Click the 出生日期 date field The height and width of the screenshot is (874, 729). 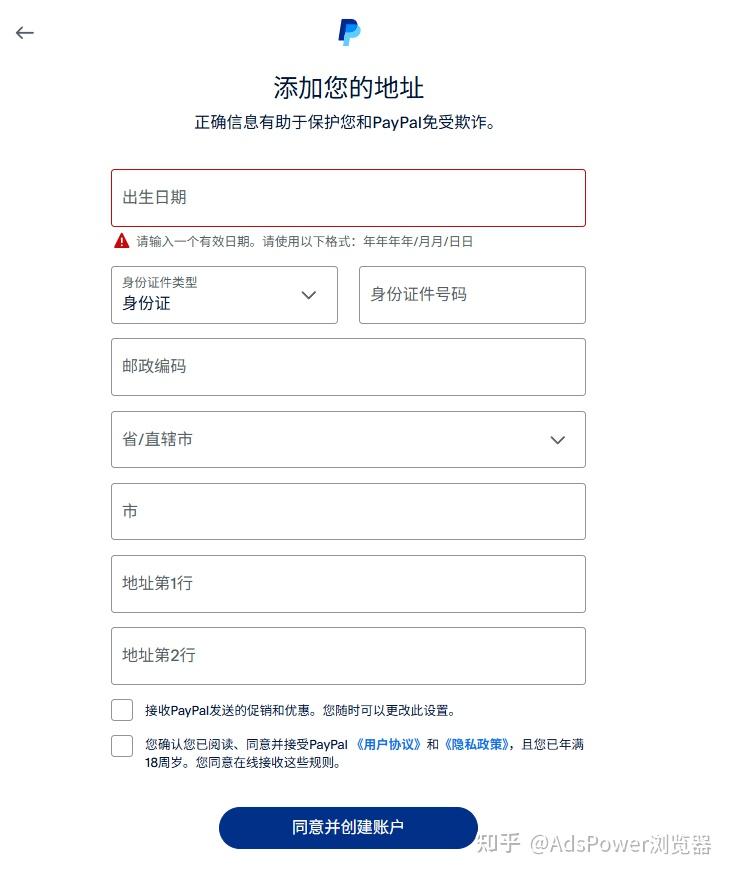[x=348, y=198]
